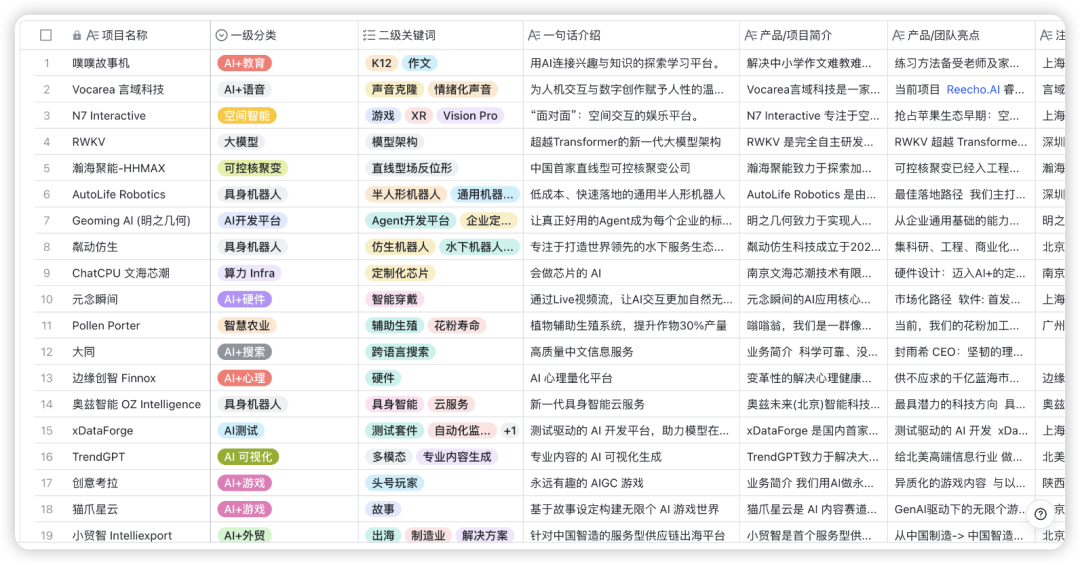This screenshot has height=564, width=1080.
Task: Click the 头号玩家 keyword tag
Action: [x=395, y=483]
